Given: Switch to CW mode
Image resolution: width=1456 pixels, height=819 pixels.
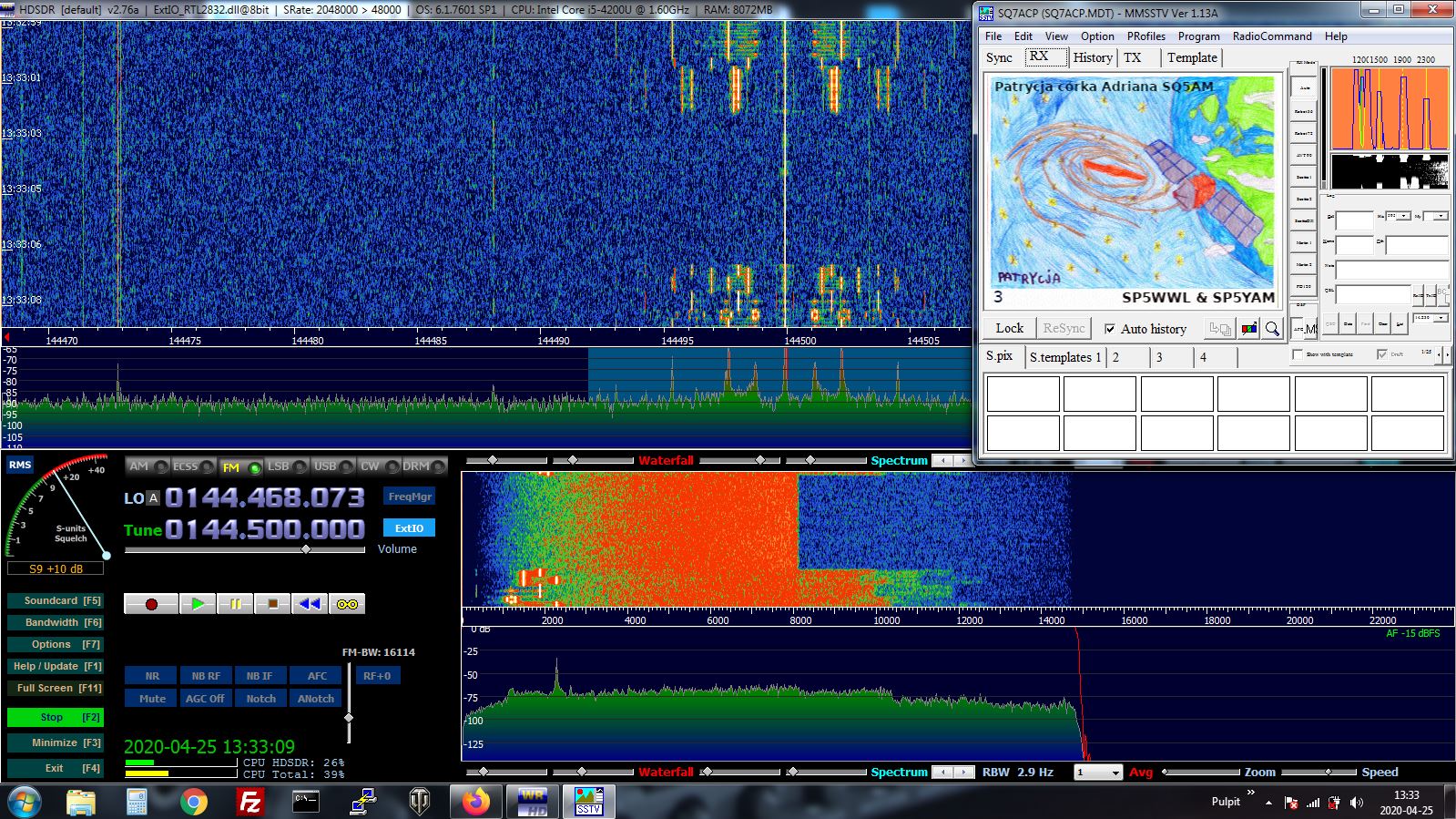Looking at the screenshot, I should pyautogui.click(x=380, y=466).
